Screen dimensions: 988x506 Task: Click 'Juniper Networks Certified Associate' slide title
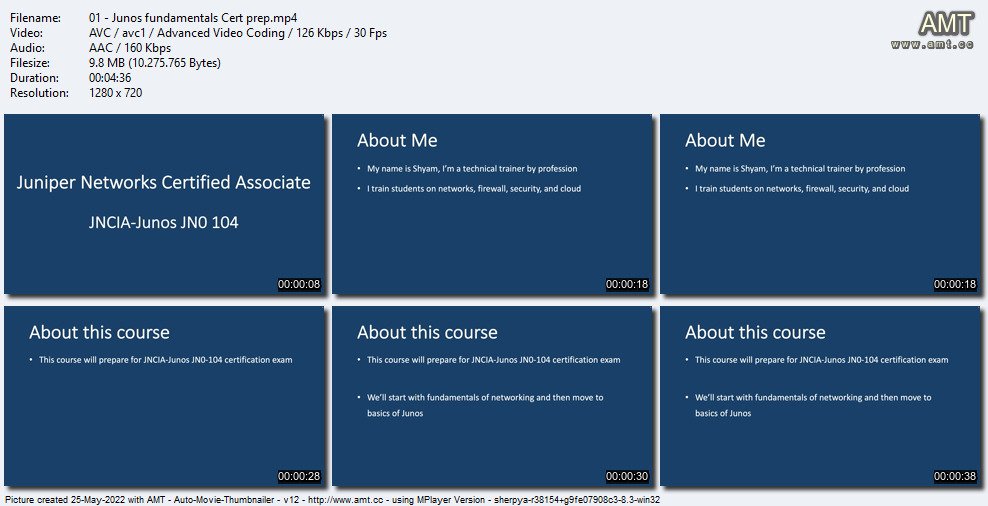pyautogui.click(x=164, y=183)
